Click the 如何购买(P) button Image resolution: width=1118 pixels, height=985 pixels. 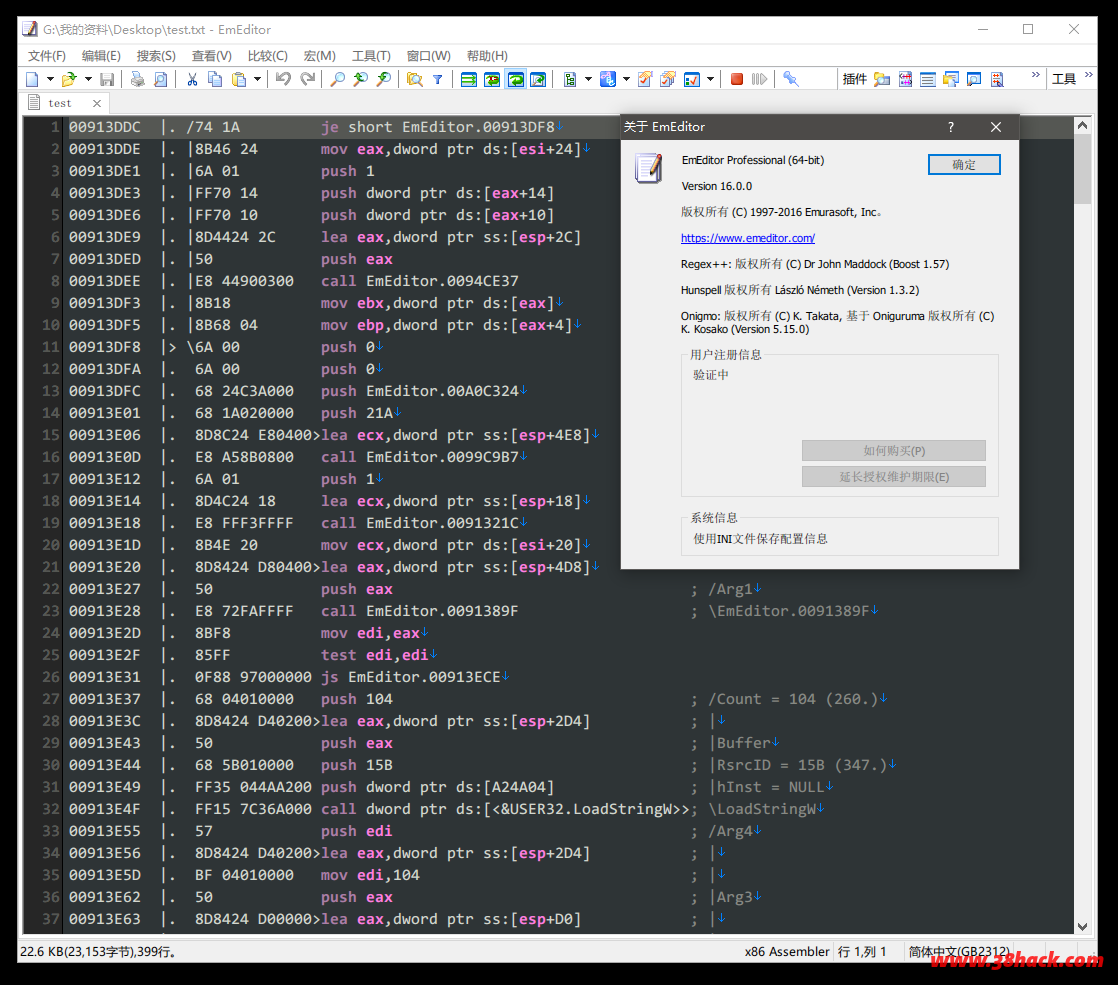coord(894,451)
